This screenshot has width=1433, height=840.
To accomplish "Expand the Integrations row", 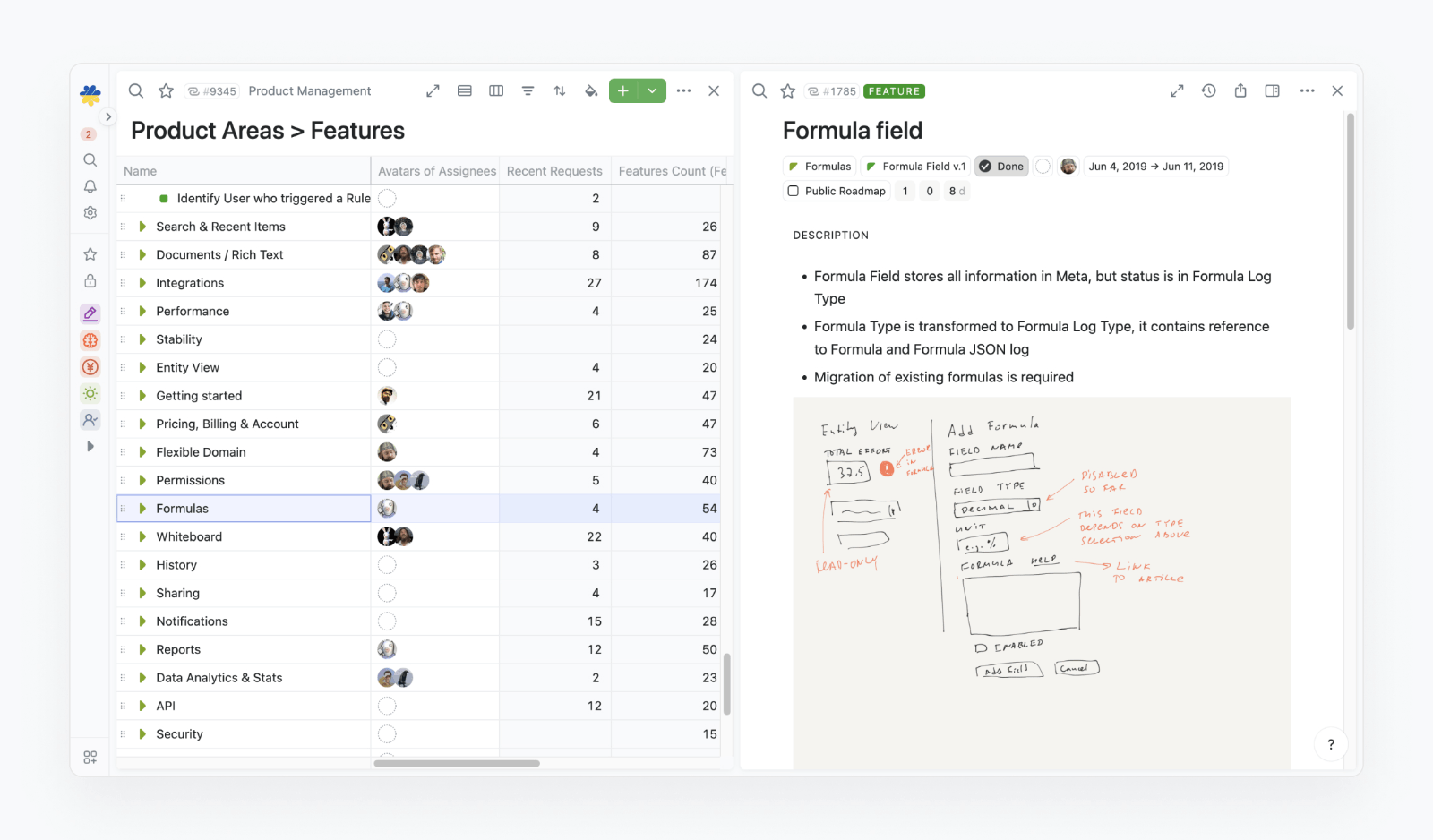I will tap(142, 283).
